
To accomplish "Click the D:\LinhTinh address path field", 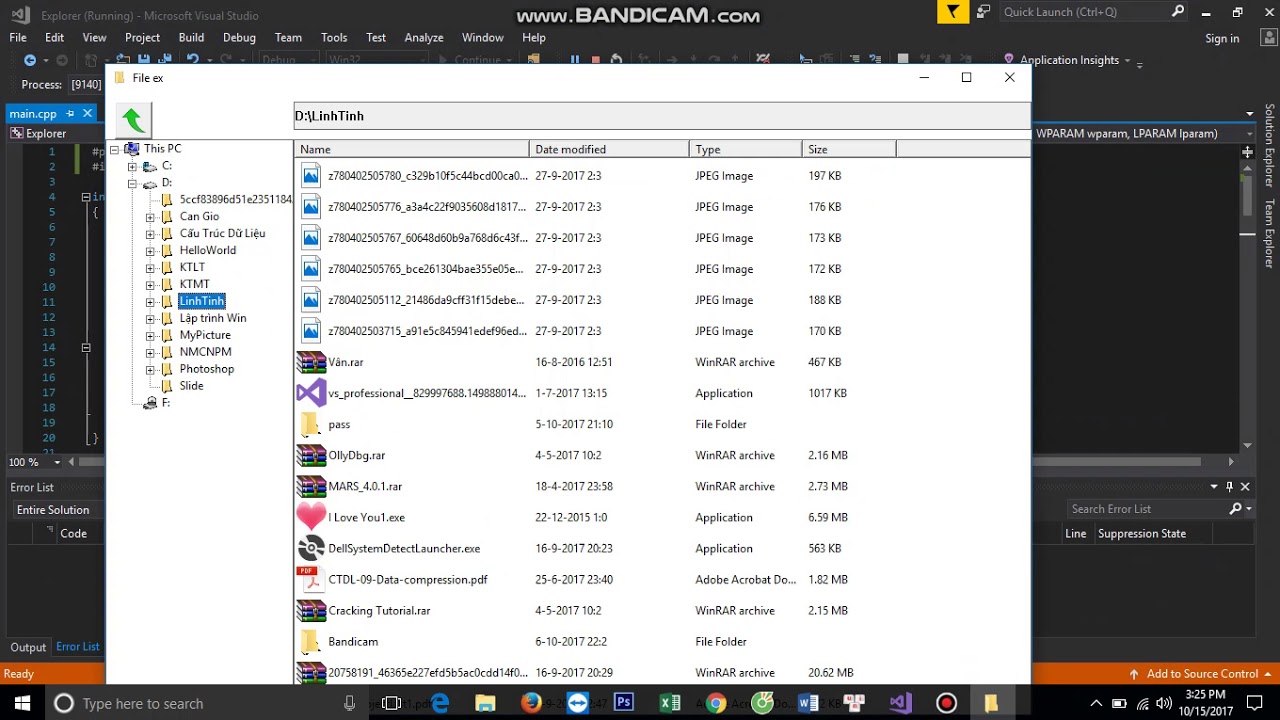I will tap(662, 116).
